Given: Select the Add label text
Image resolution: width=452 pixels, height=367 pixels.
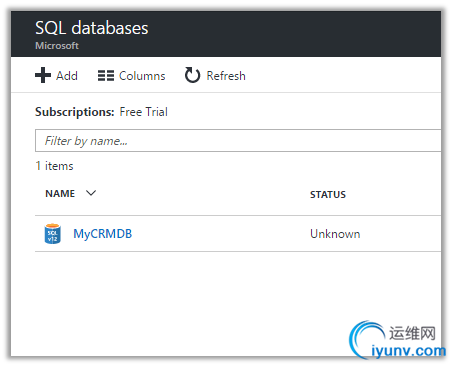Looking at the screenshot, I should click(67, 76).
